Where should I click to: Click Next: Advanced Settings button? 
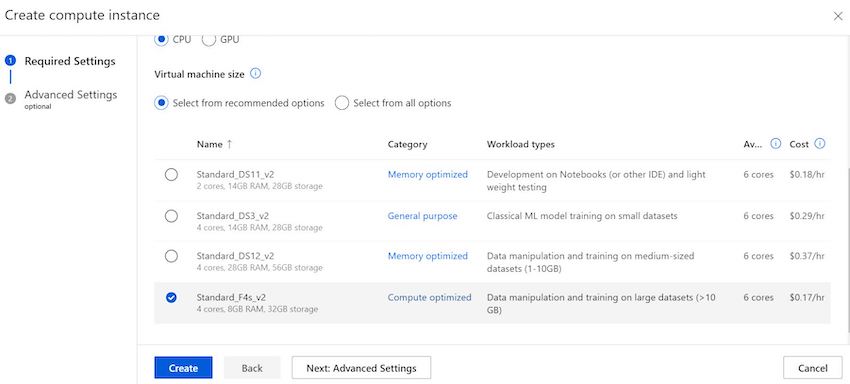coord(361,368)
